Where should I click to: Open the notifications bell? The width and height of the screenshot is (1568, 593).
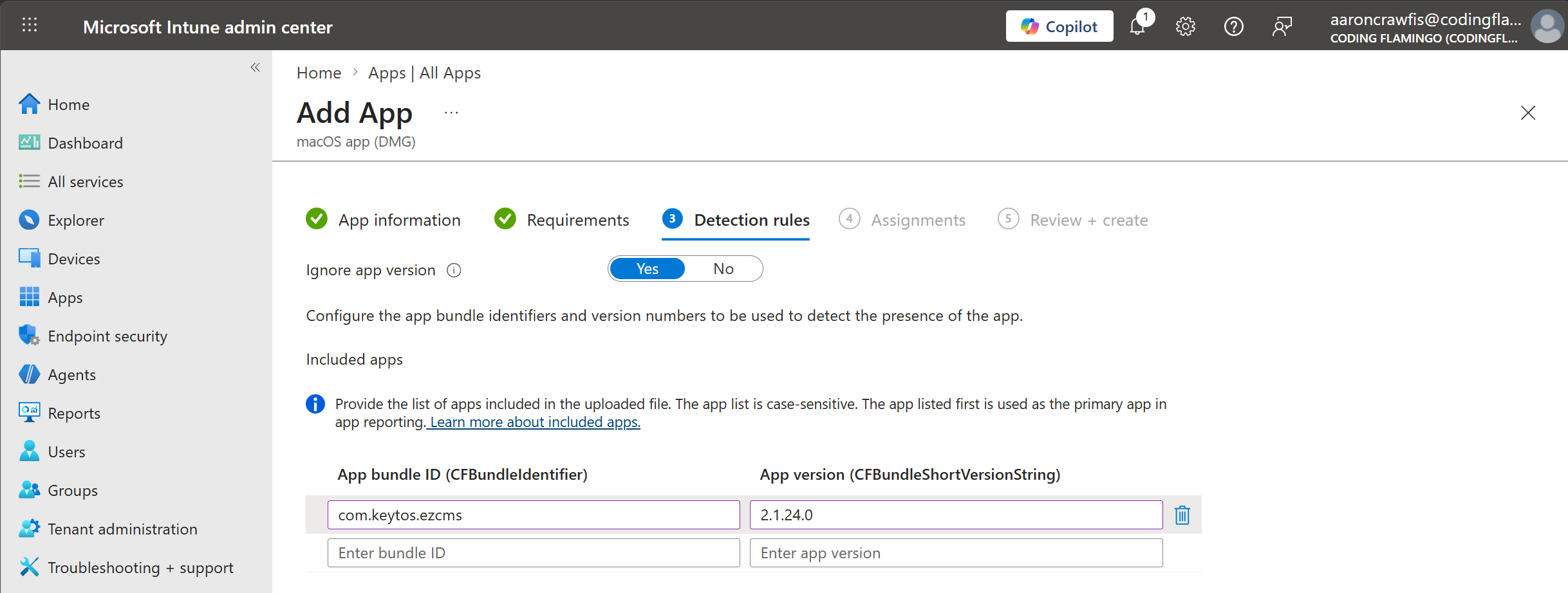coord(1138,26)
